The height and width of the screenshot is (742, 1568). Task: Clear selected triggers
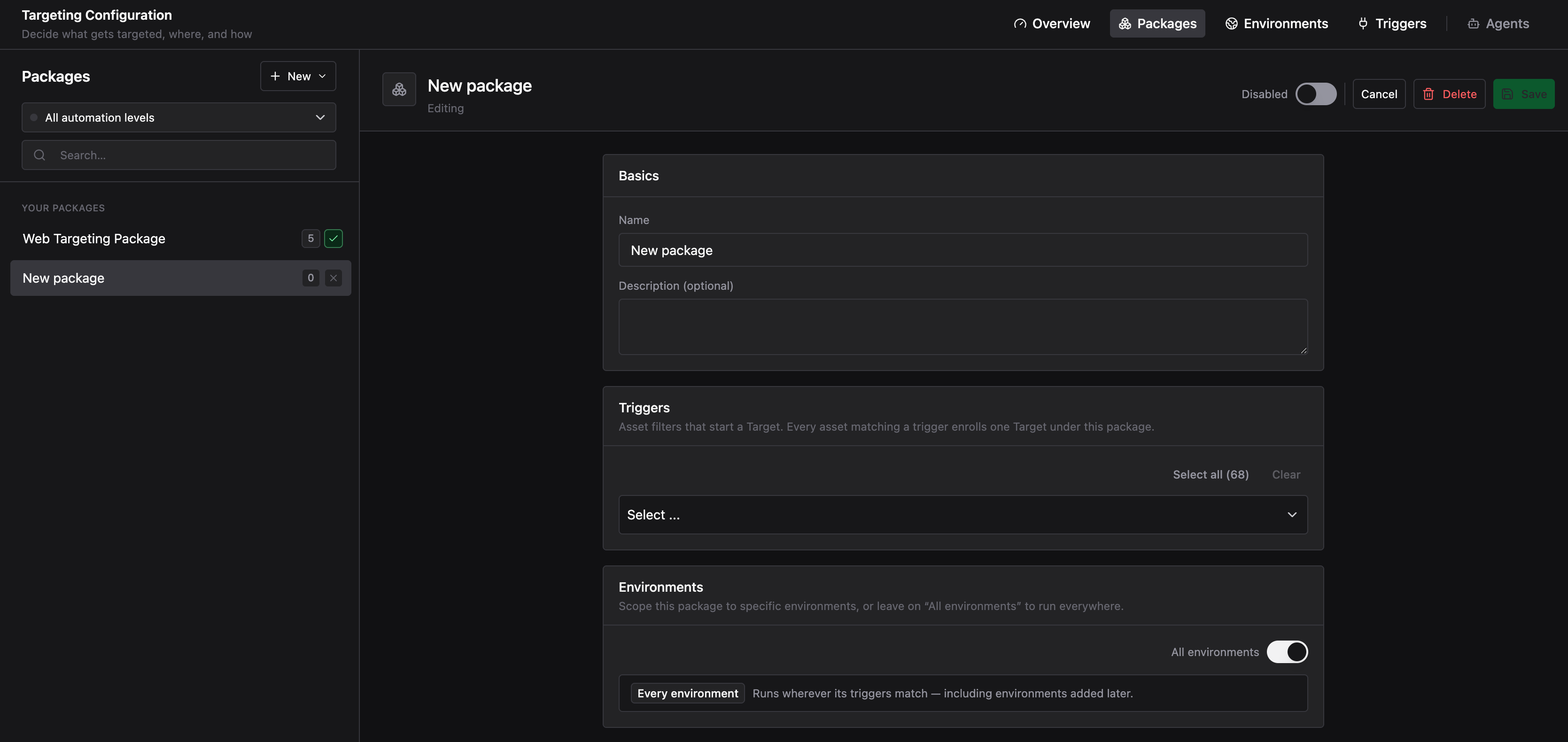pos(1286,475)
